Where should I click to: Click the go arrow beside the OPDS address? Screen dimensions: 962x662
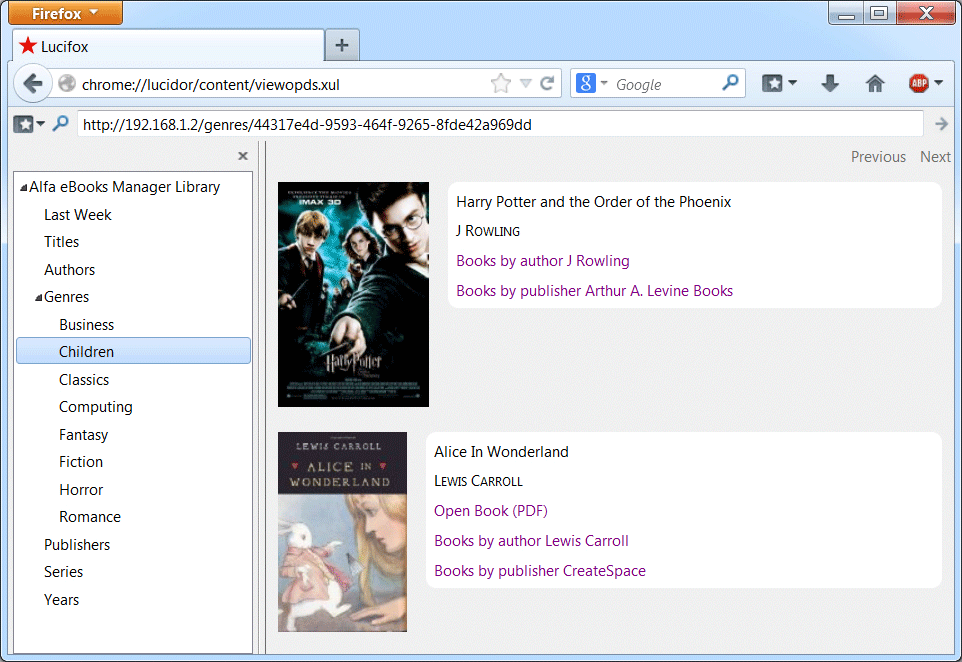(940, 124)
